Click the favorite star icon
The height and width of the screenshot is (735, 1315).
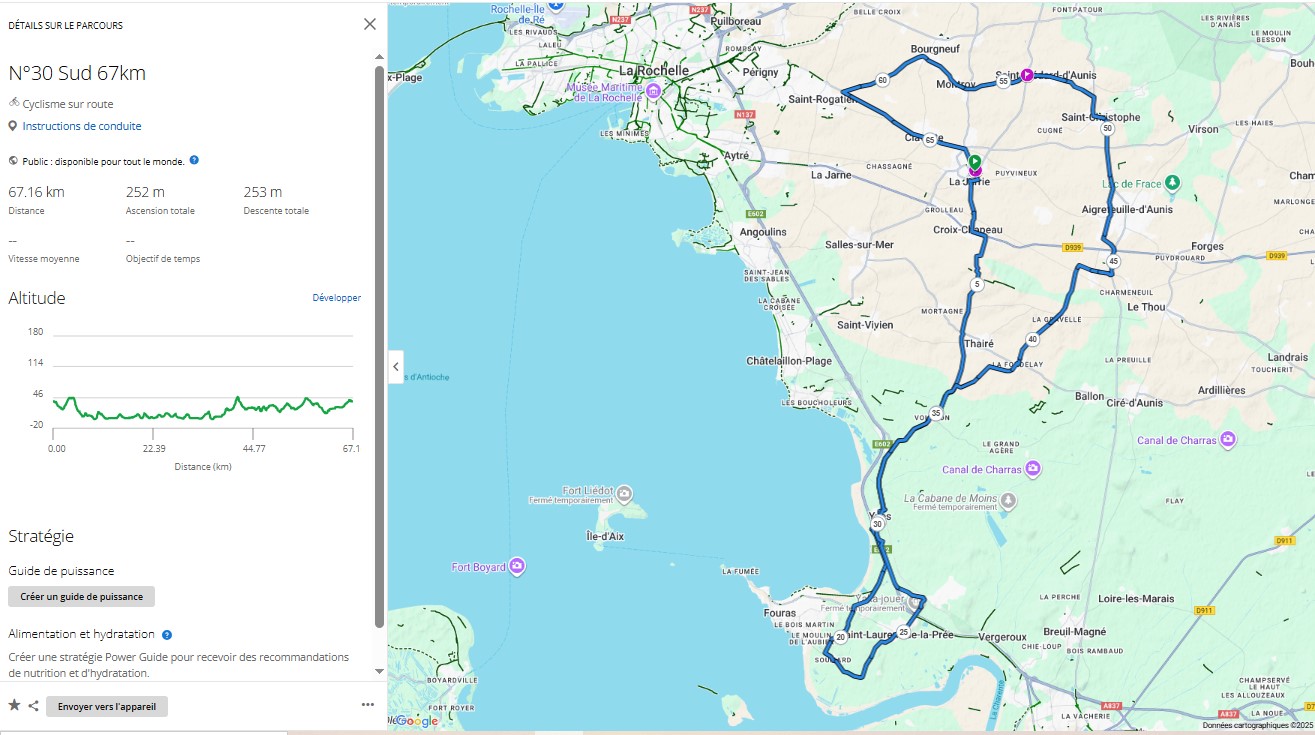pos(14,706)
